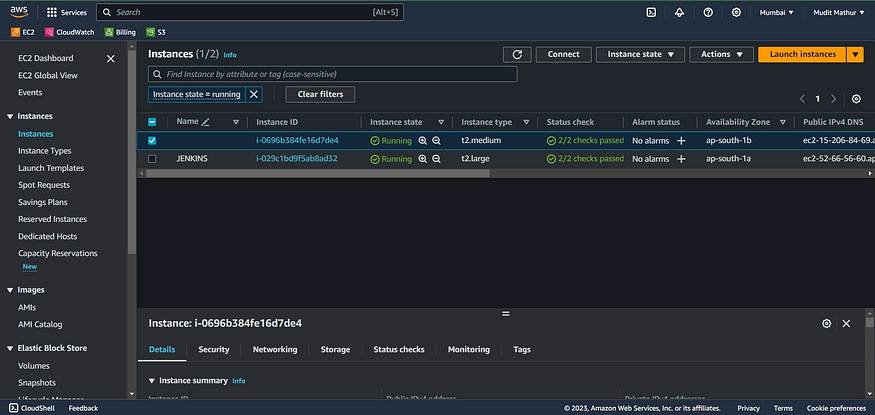The width and height of the screenshot is (875, 415).
Task: Open CloudWatch favorite shortcut
Action: click(70, 32)
